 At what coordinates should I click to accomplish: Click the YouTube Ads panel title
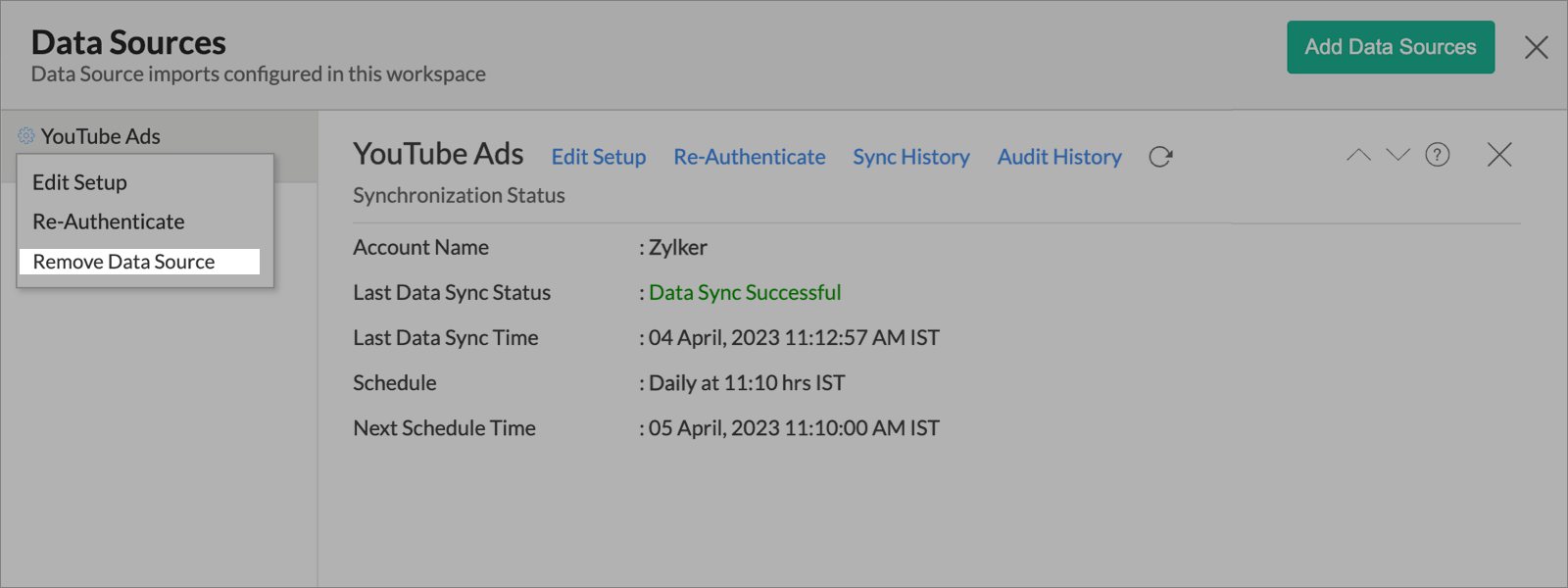[438, 154]
